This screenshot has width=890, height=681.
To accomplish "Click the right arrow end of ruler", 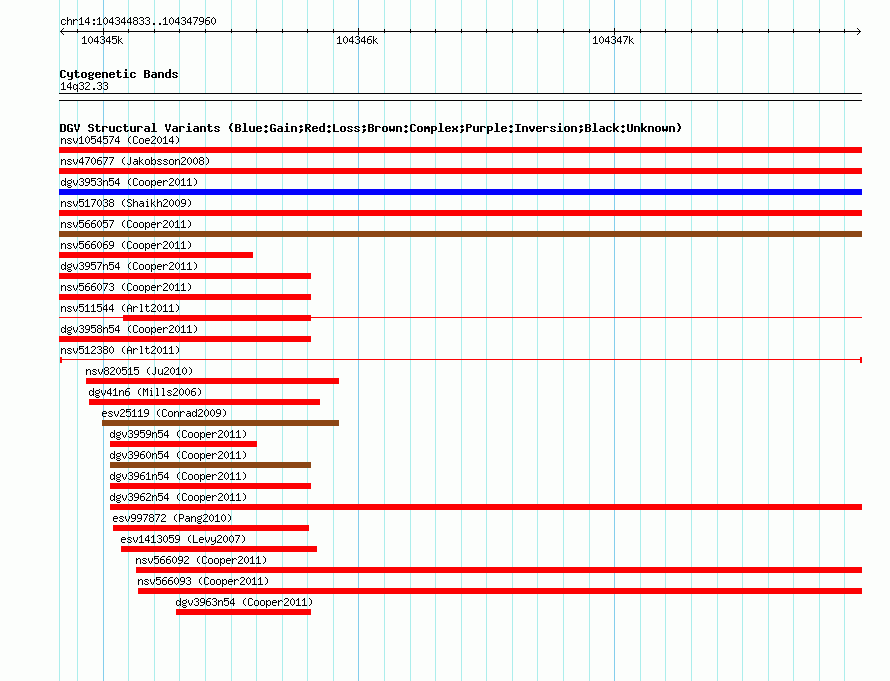I will (858, 31).
